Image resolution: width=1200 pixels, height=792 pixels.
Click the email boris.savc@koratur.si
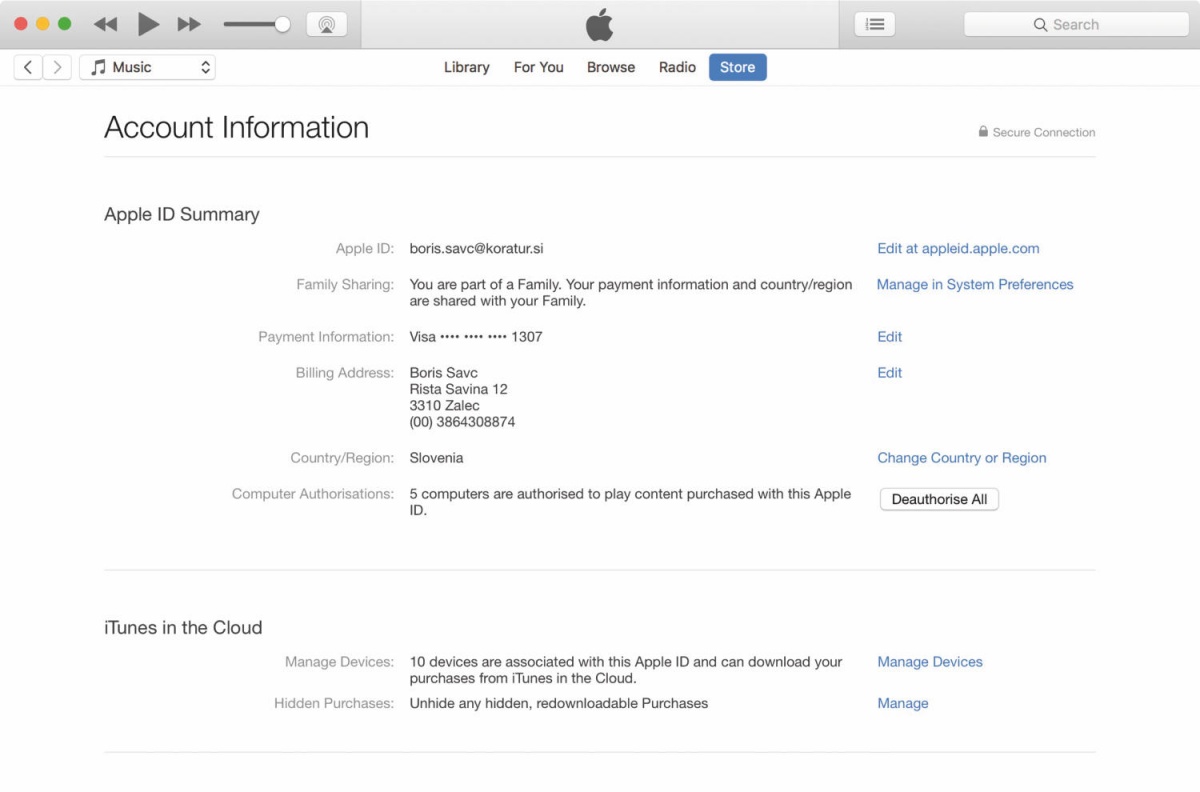click(x=477, y=248)
